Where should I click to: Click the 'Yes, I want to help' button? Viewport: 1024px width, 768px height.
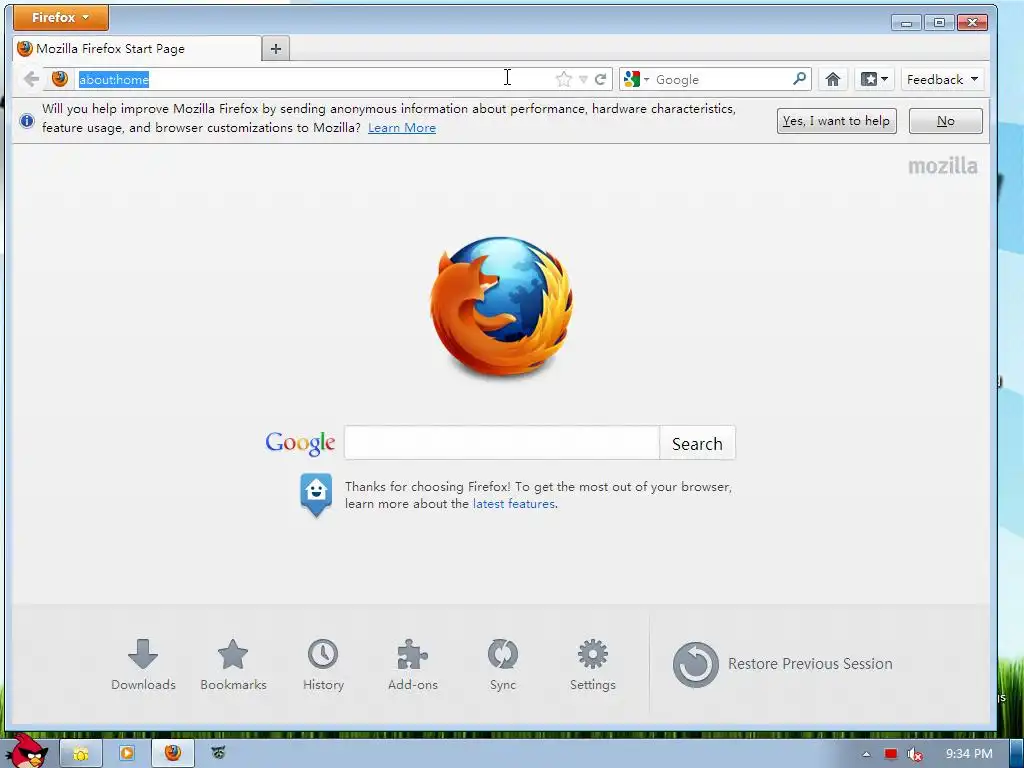click(836, 121)
